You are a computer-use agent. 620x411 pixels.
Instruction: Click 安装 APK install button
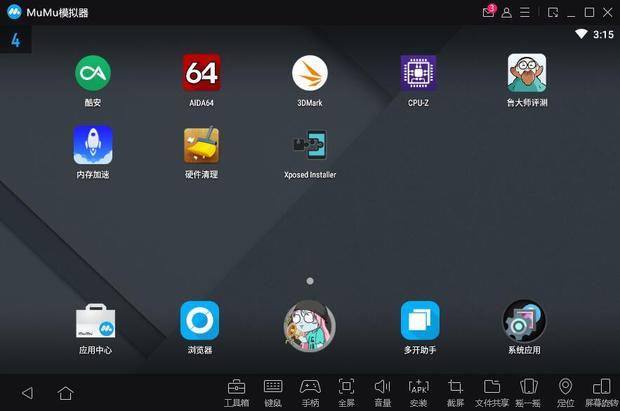(x=419, y=391)
